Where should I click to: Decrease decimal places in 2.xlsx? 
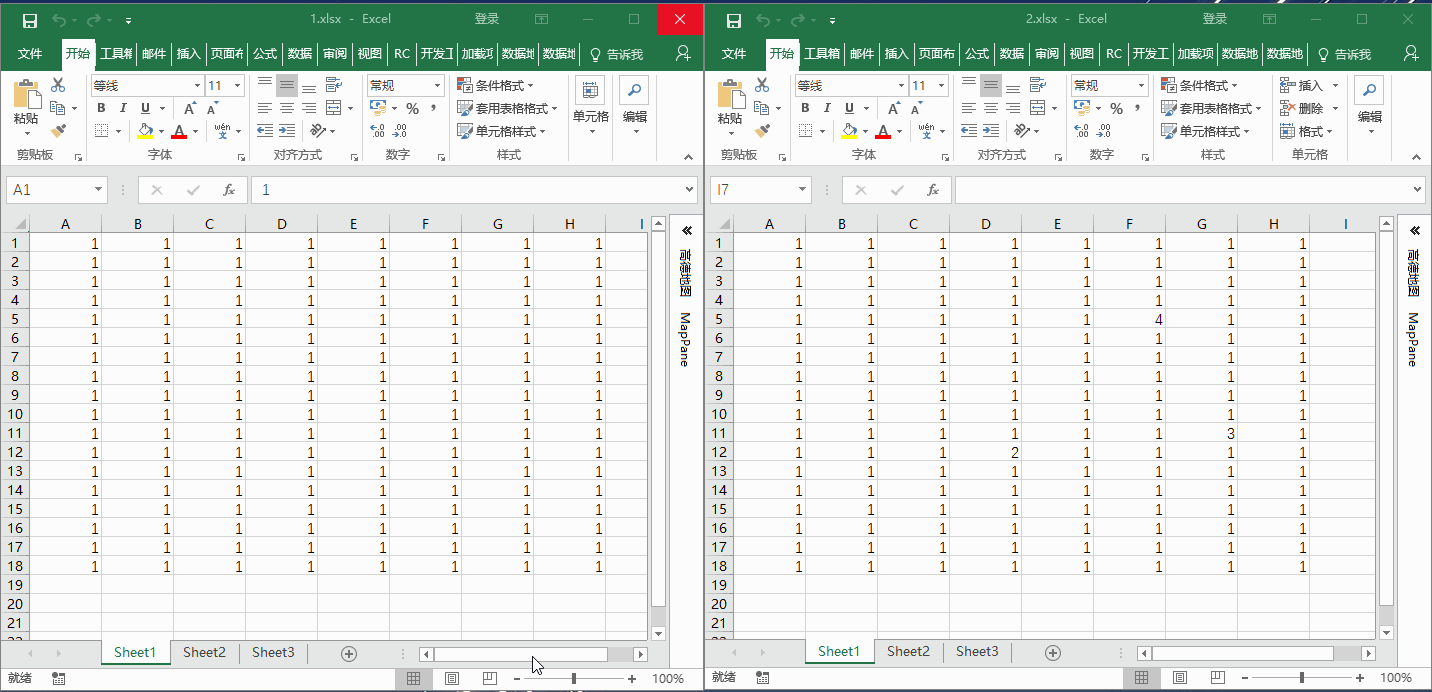1105,131
